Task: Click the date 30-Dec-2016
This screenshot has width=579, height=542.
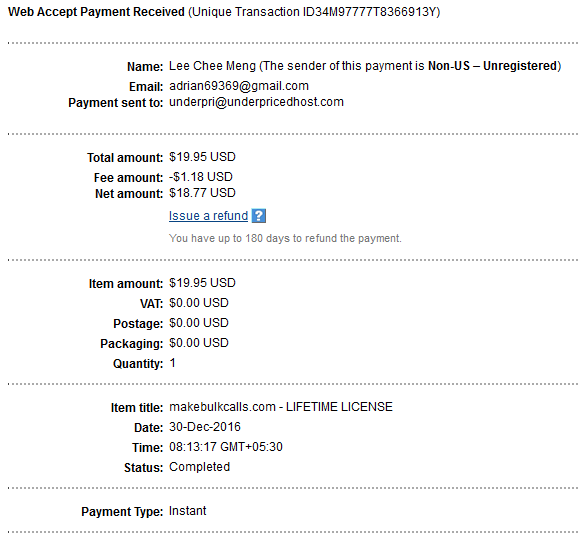Action: click(x=205, y=427)
